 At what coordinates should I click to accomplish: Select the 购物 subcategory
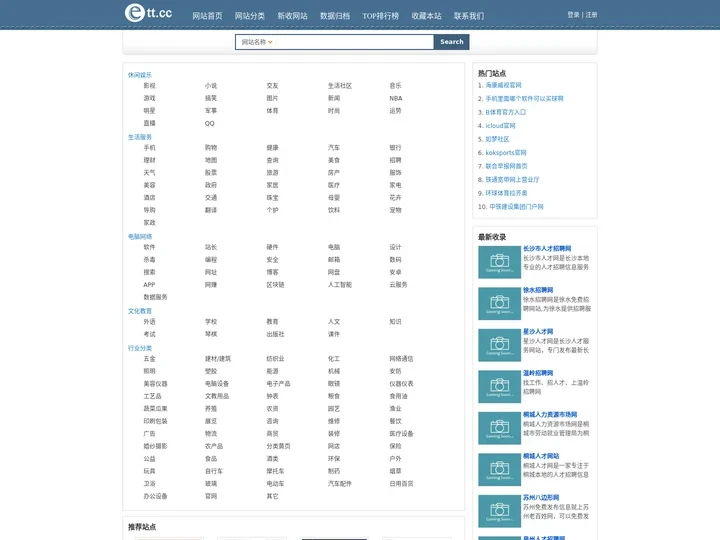(211, 148)
